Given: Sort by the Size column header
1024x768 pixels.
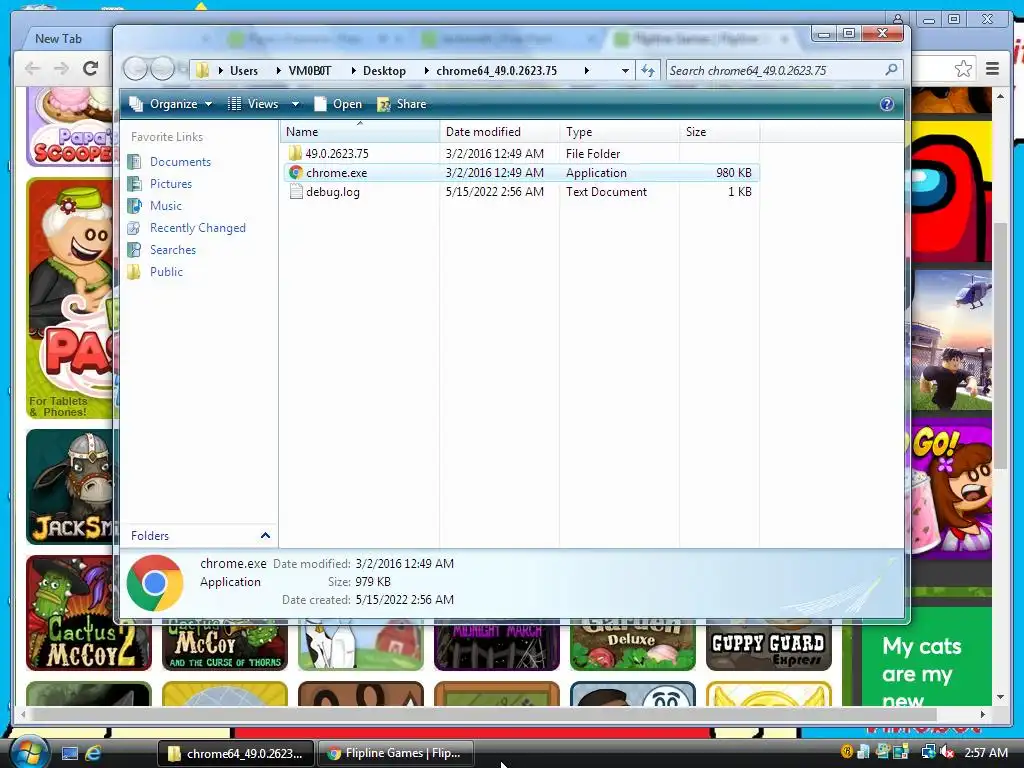Looking at the screenshot, I should pyautogui.click(x=719, y=131).
